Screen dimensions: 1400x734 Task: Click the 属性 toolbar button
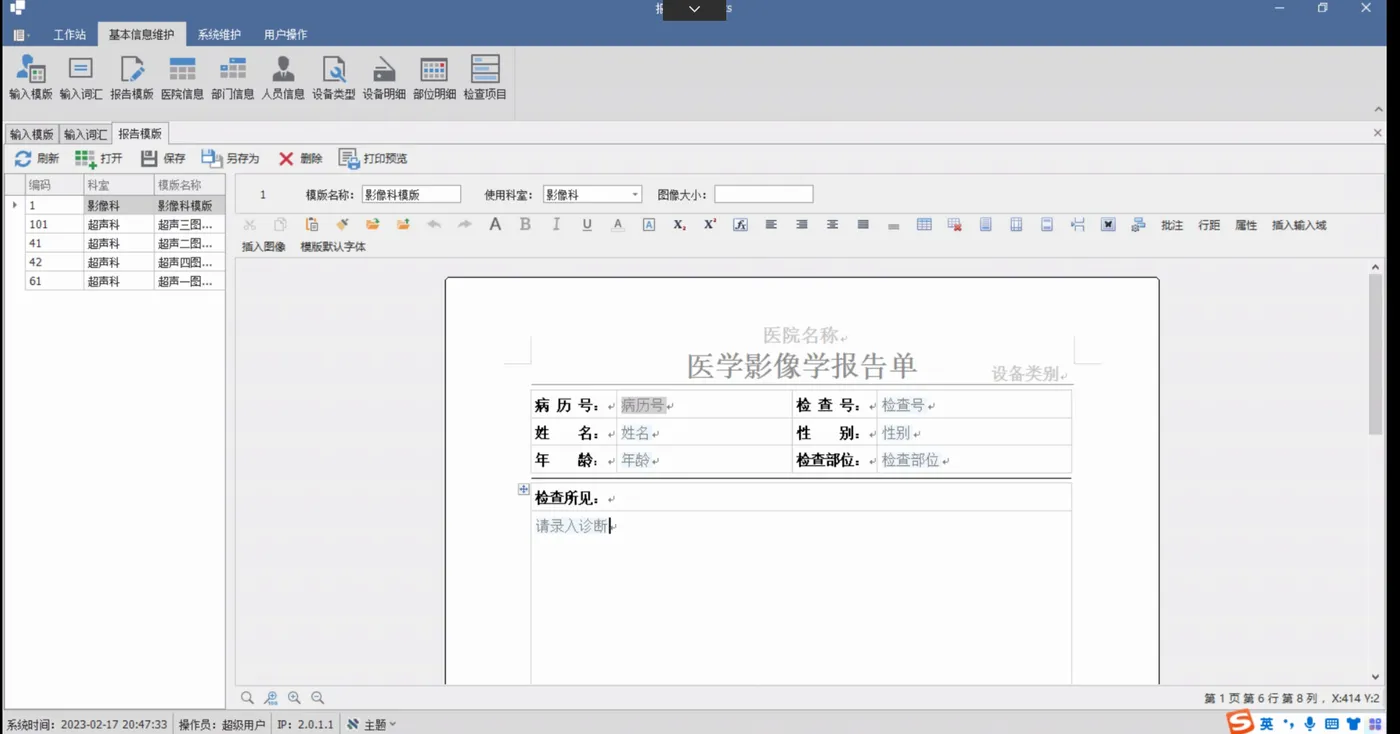click(x=1246, y=225)
